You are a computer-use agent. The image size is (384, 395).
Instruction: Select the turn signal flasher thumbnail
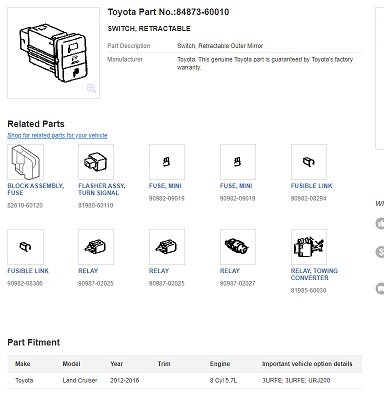[96, 162]
